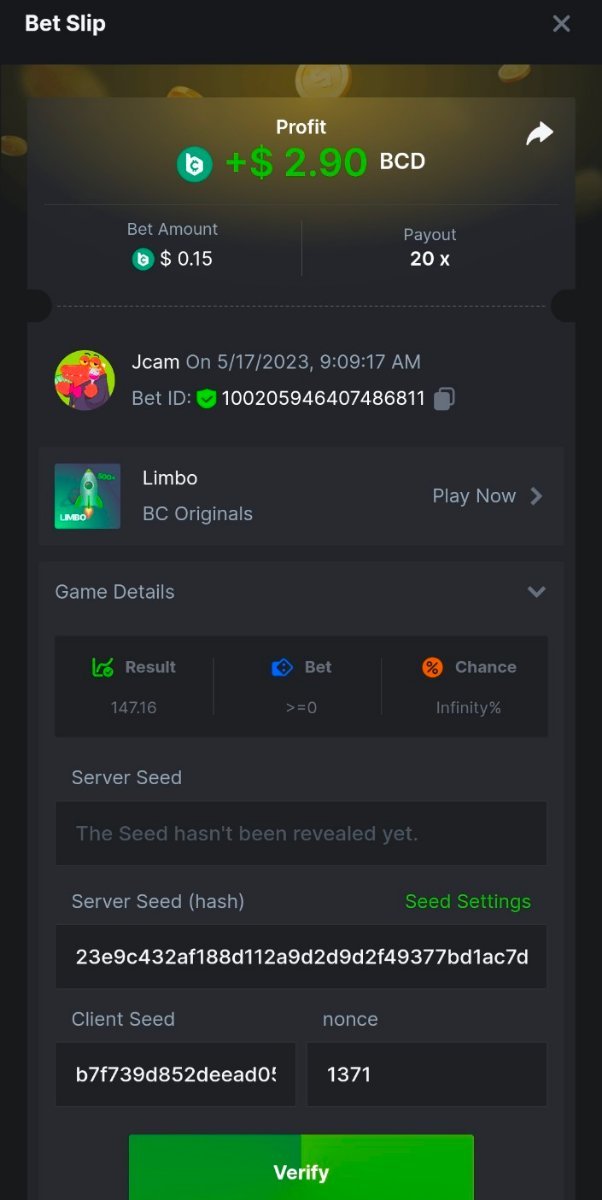Click the nonce field showing 1371

point(426,1075)
